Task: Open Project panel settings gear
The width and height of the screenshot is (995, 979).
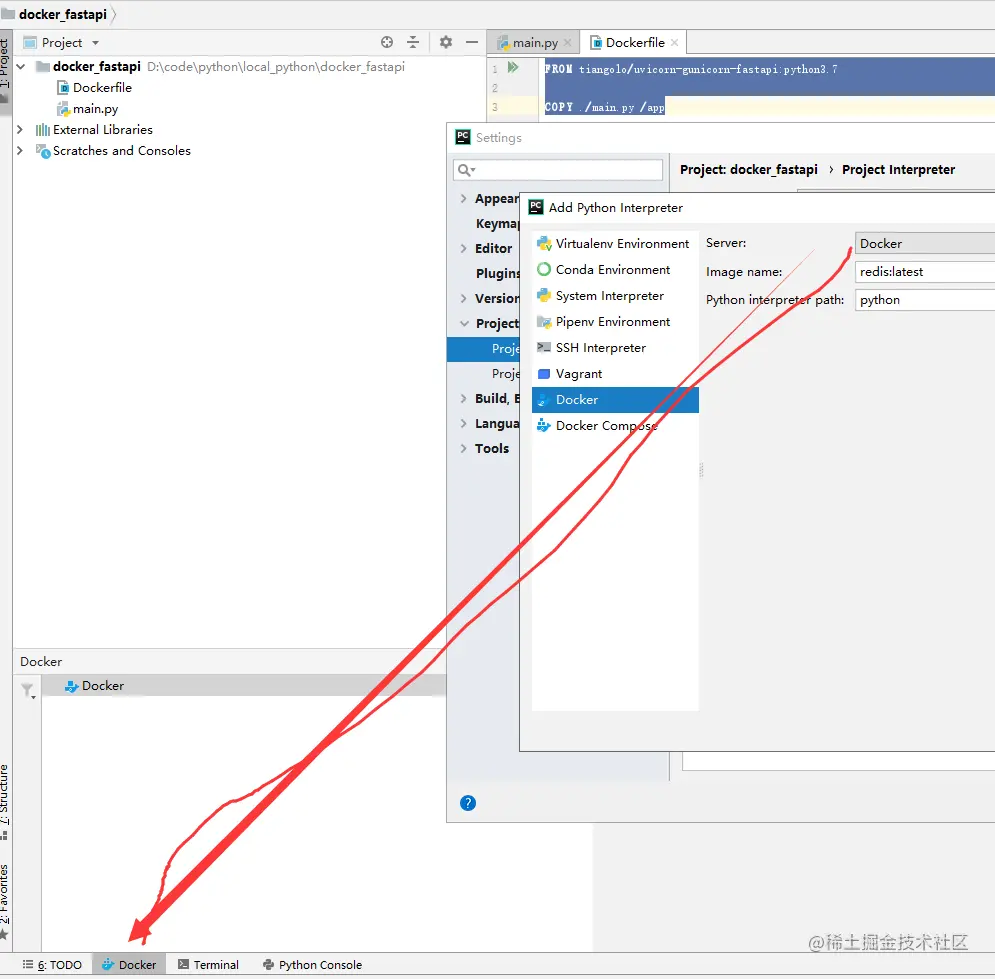Action: [445, 43]
